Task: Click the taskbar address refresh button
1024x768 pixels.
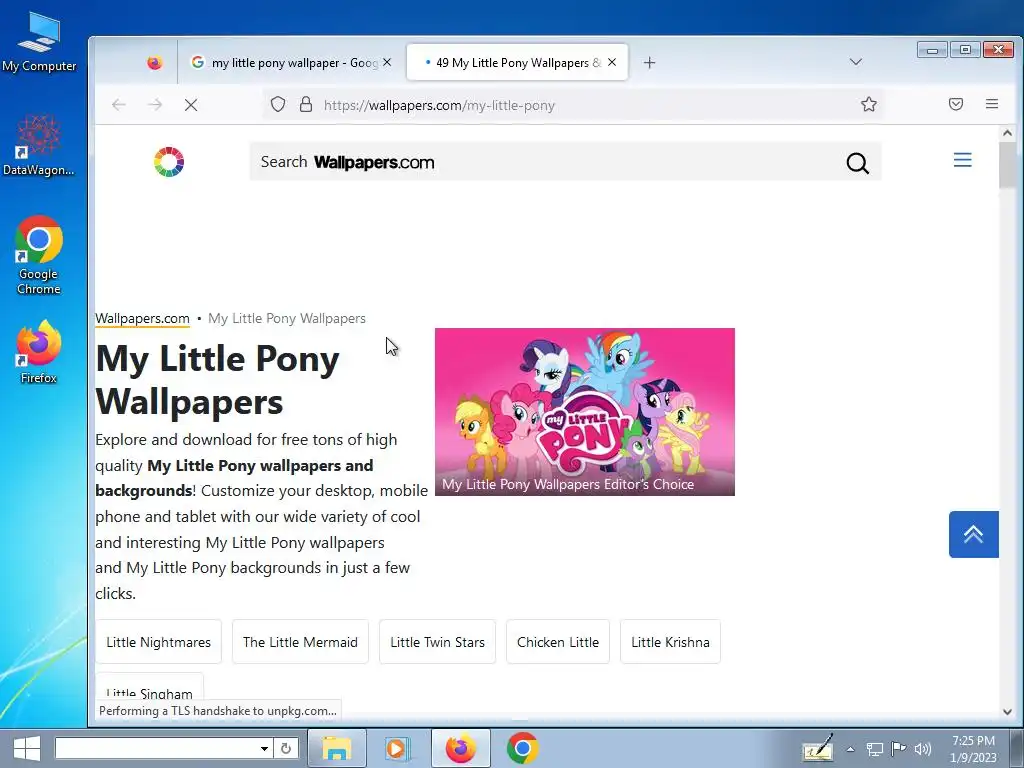Action: tap(285, 748)
